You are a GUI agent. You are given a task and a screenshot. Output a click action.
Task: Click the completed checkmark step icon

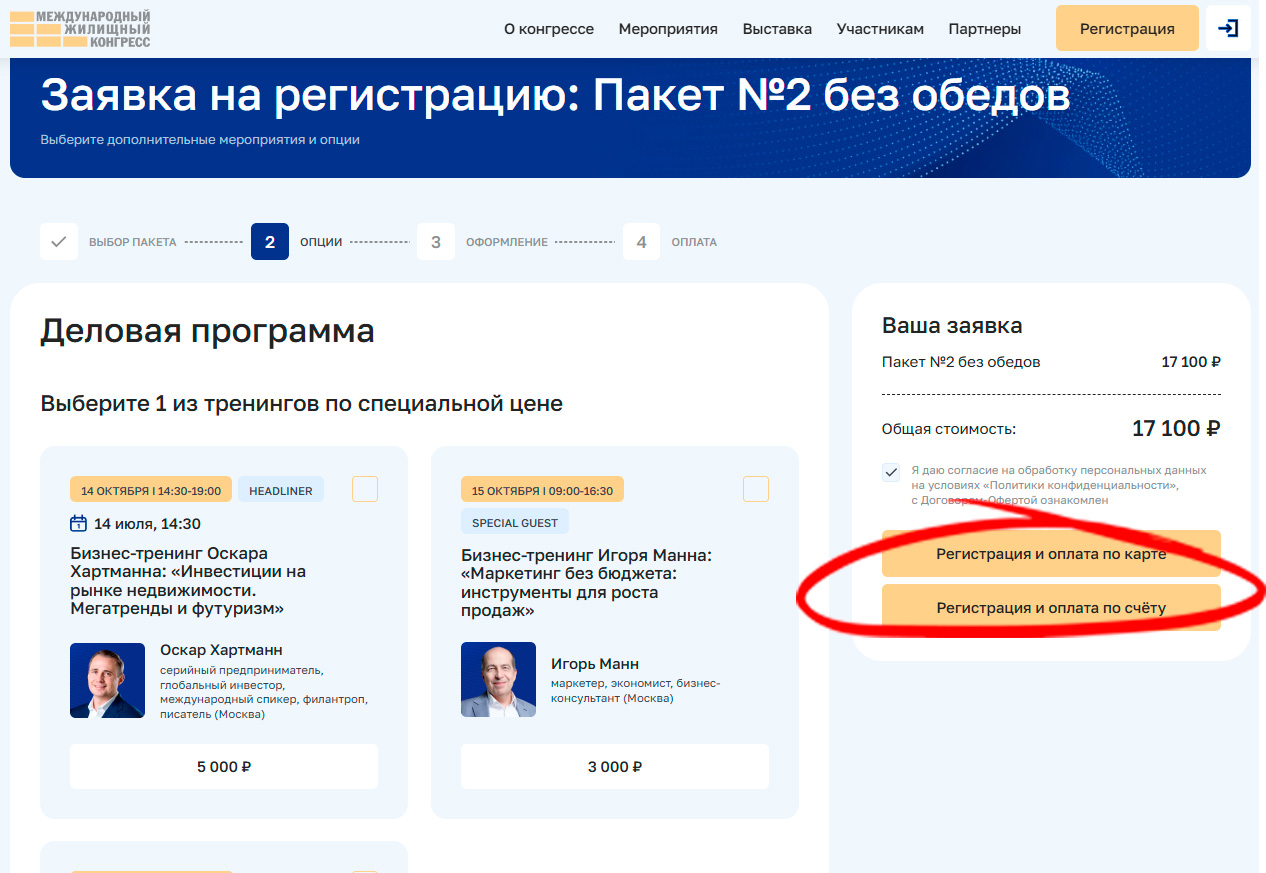[x=59, y=242]
